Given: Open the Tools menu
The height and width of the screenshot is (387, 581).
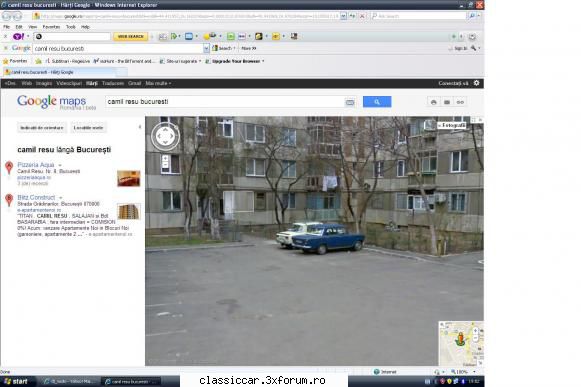Looking at the screenshot, I should (x=71, y=27).
